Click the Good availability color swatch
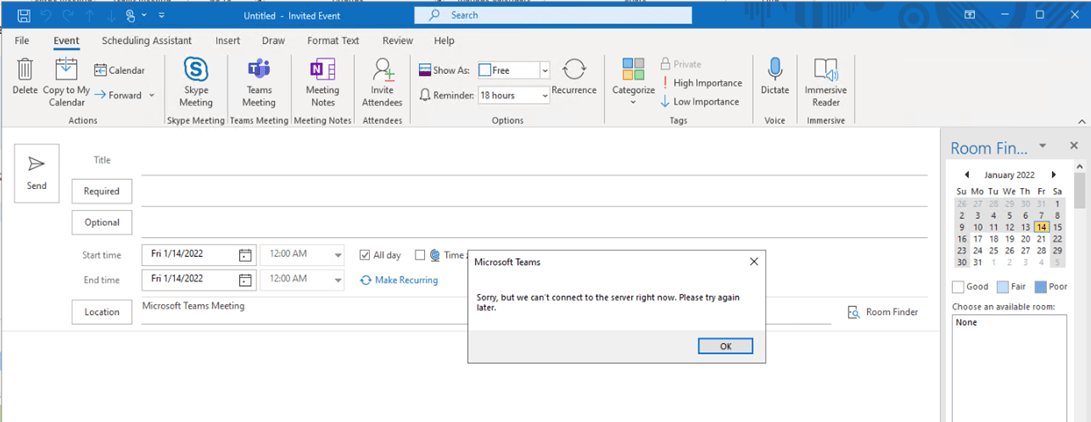The height and width of the screenshot is (422, 1091). (x=958, y=287)
